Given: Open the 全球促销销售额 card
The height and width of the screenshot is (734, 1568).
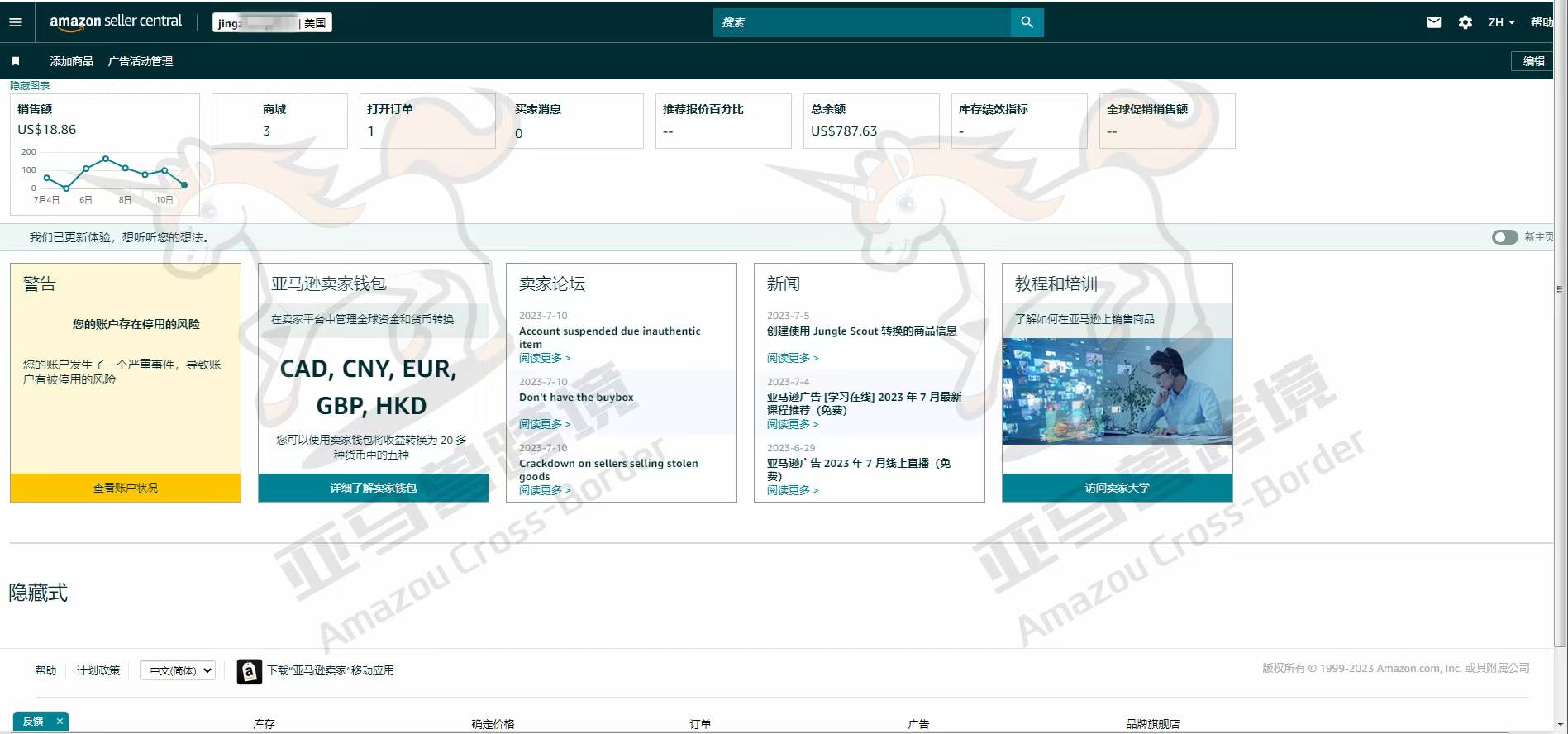Looking at the screenshot, I should click(1167, 121).
